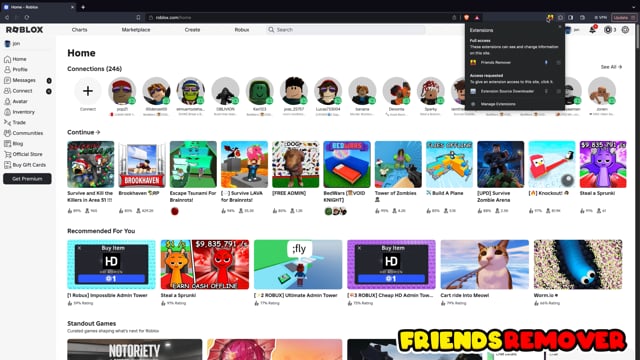640x360 pixels.
Task: Open Impossible Admin Tower recommended game
Action: click(111, 264)
